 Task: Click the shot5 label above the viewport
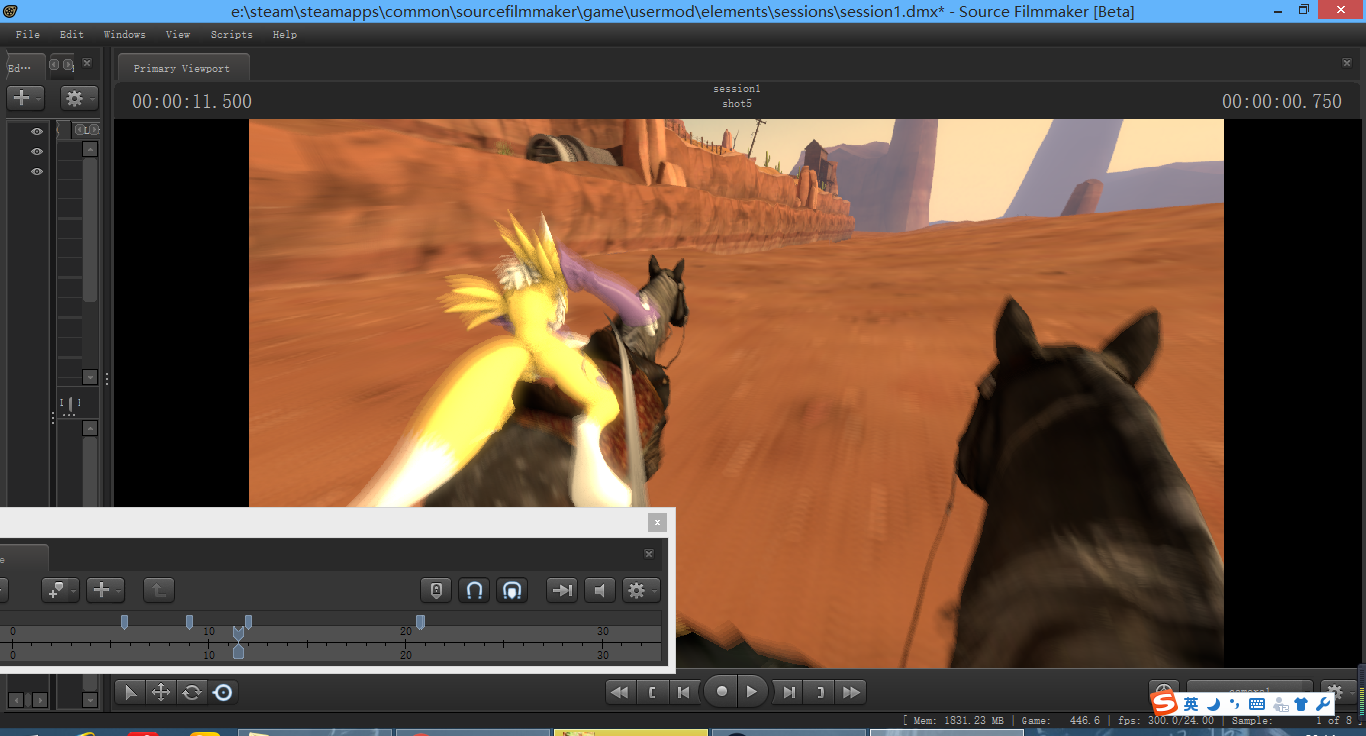coord(737,104)
